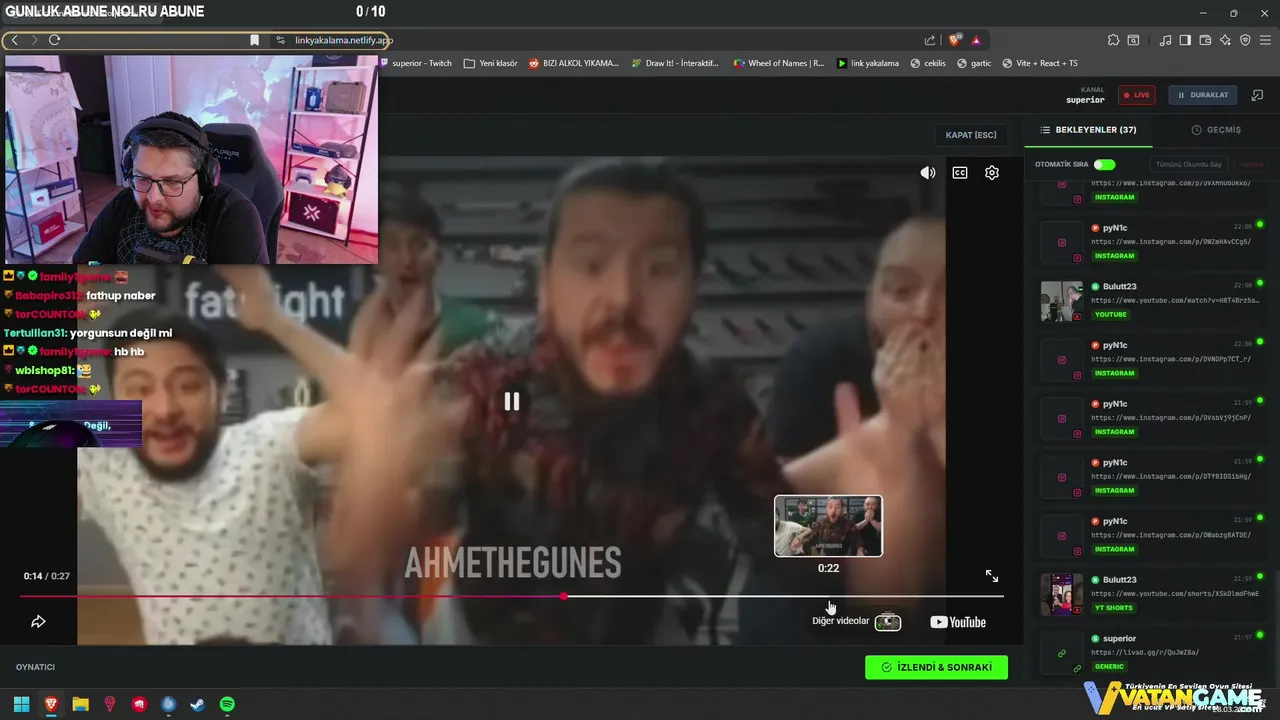Open the pop-out window icon beside DURAKLAT
1280x720 pixels.
1258,95
